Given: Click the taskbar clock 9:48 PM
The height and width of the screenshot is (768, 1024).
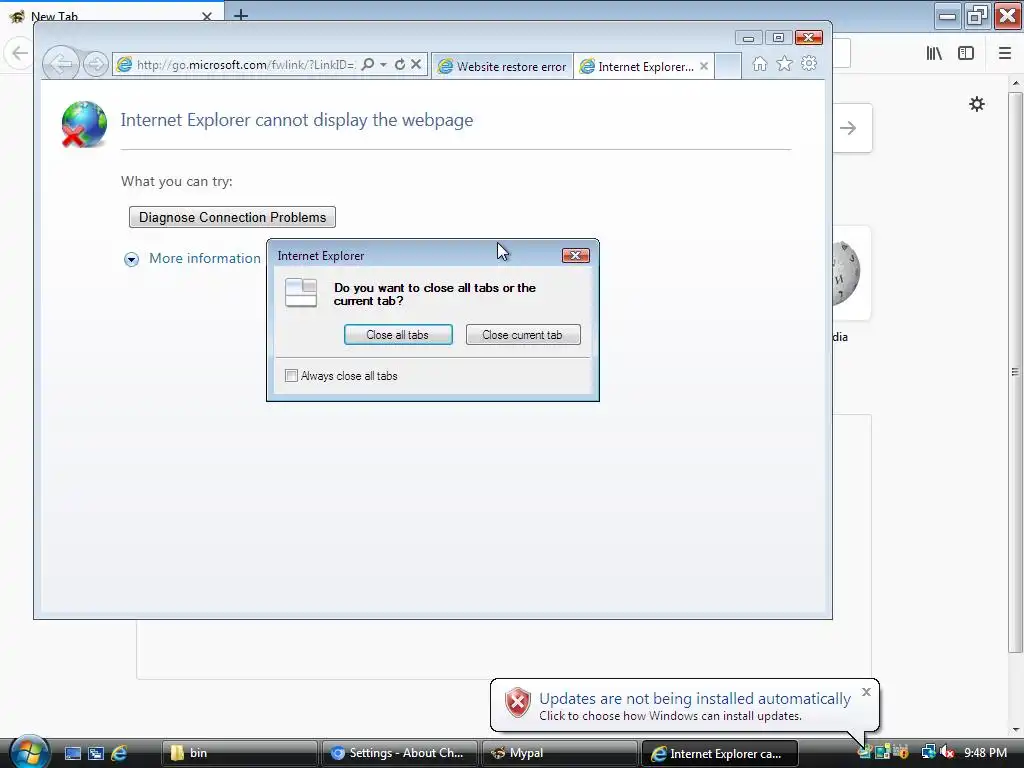Looking at the screenshot, I should pos(985,752).
